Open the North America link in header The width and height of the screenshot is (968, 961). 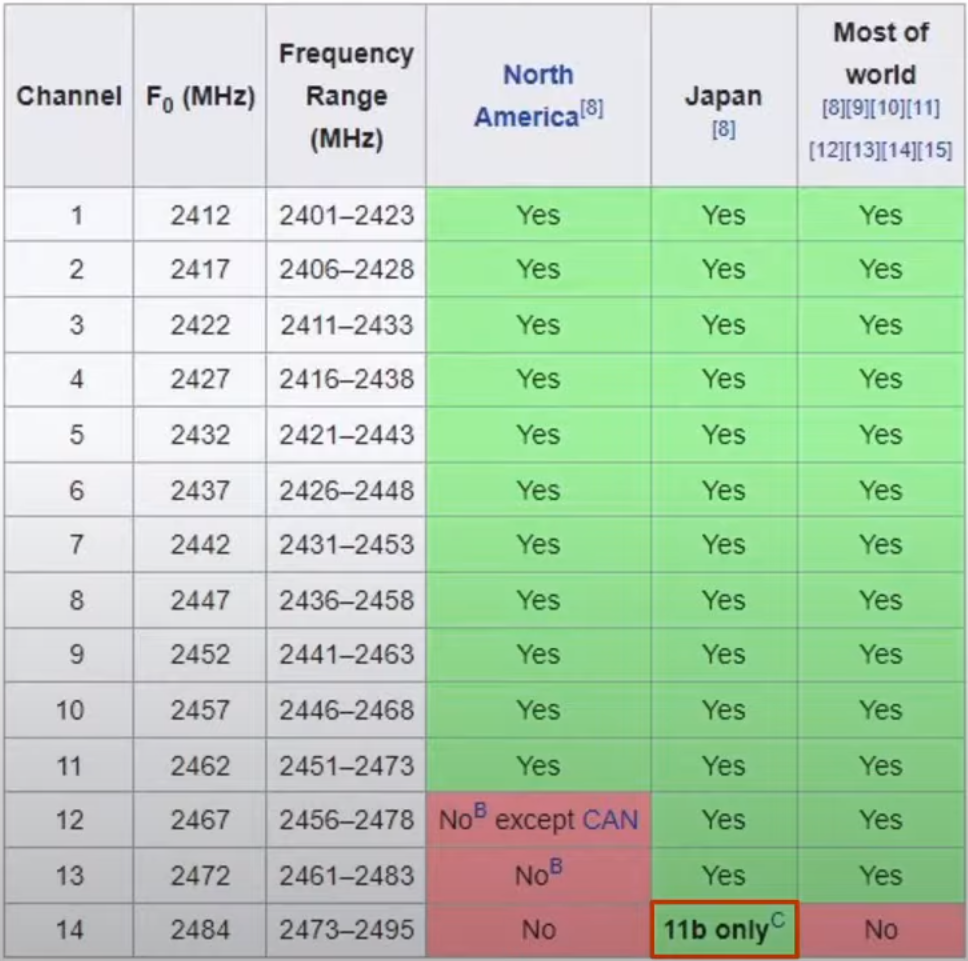[x=526, y=96]
